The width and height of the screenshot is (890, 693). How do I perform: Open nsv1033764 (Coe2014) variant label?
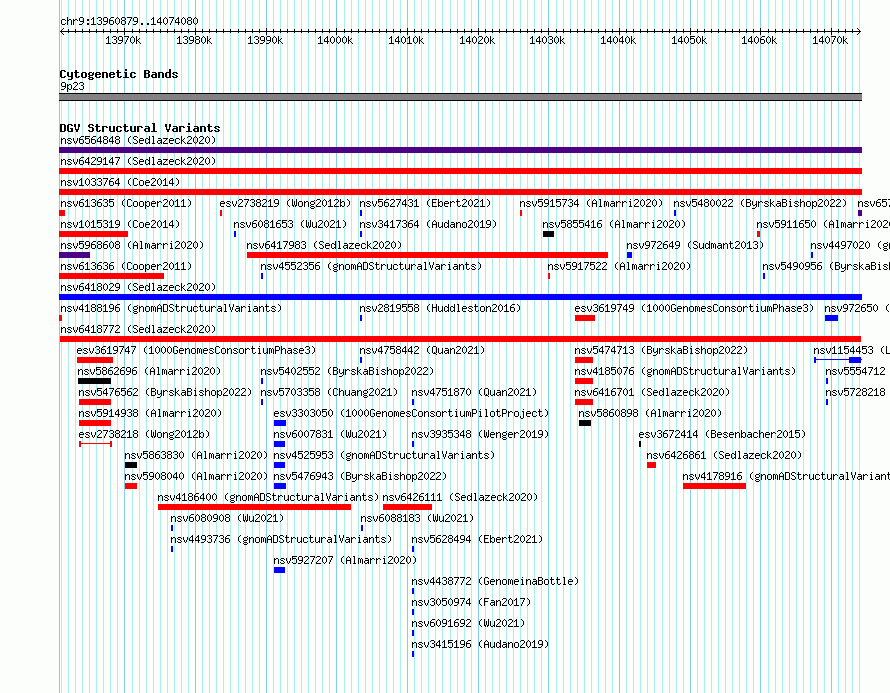pyautogui.click(x=120, y=182)
